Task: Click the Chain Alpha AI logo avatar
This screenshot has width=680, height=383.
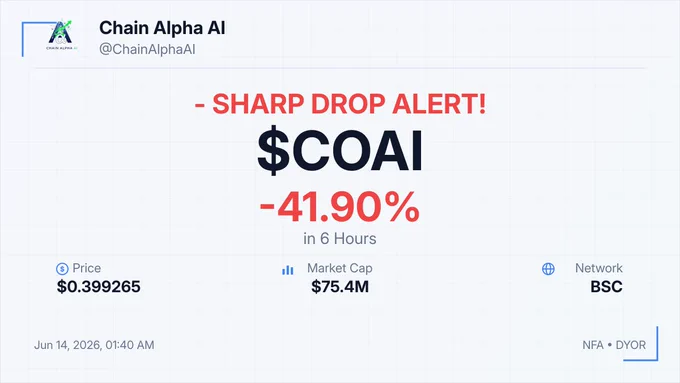Action: 61,36
